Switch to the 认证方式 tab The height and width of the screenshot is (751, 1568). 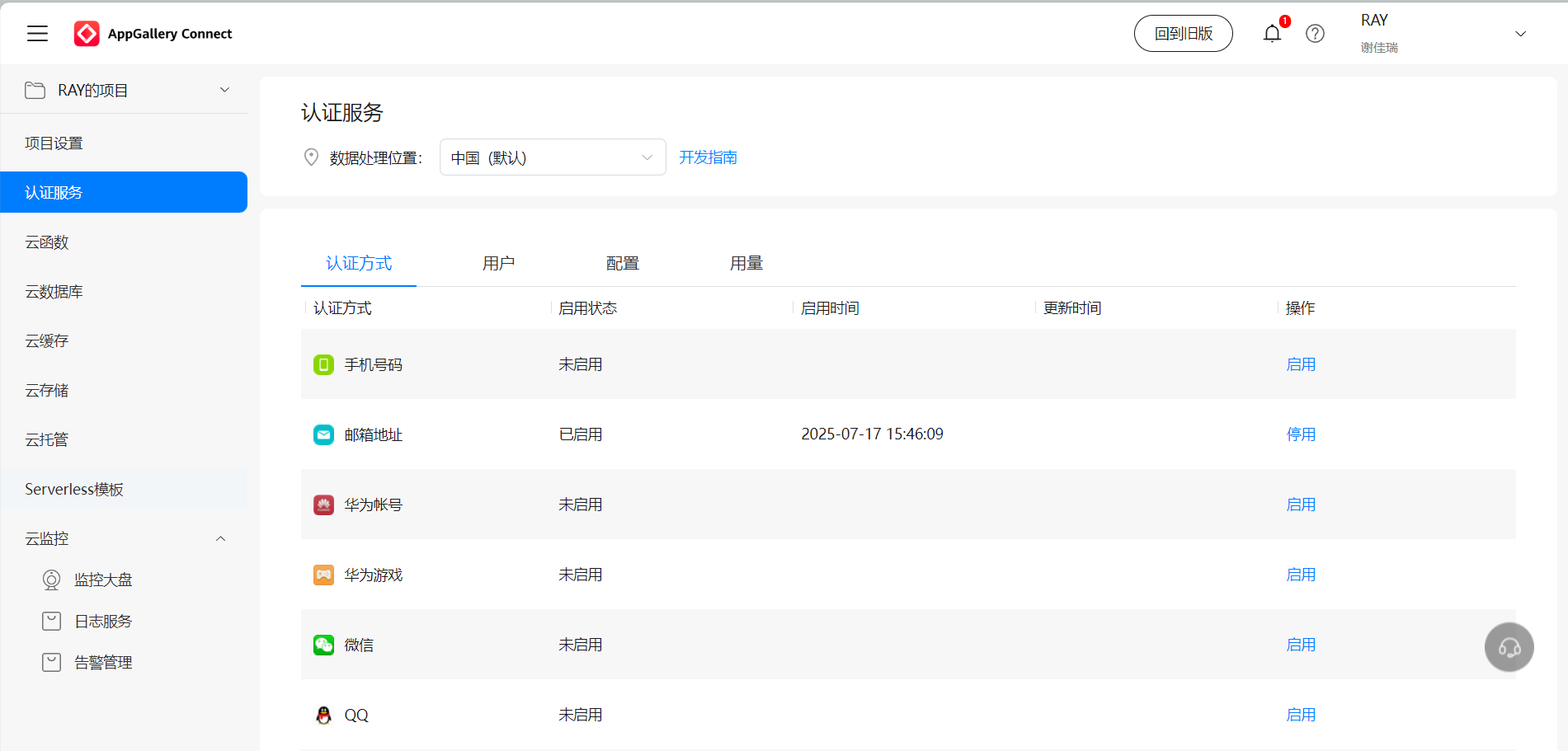[359, 264]
